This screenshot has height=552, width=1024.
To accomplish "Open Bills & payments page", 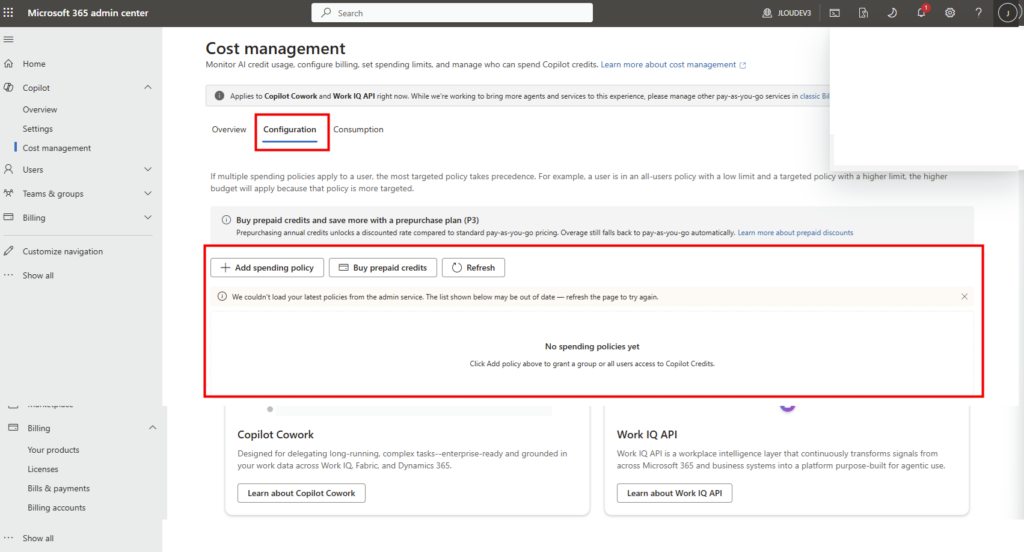I will 59,489.
